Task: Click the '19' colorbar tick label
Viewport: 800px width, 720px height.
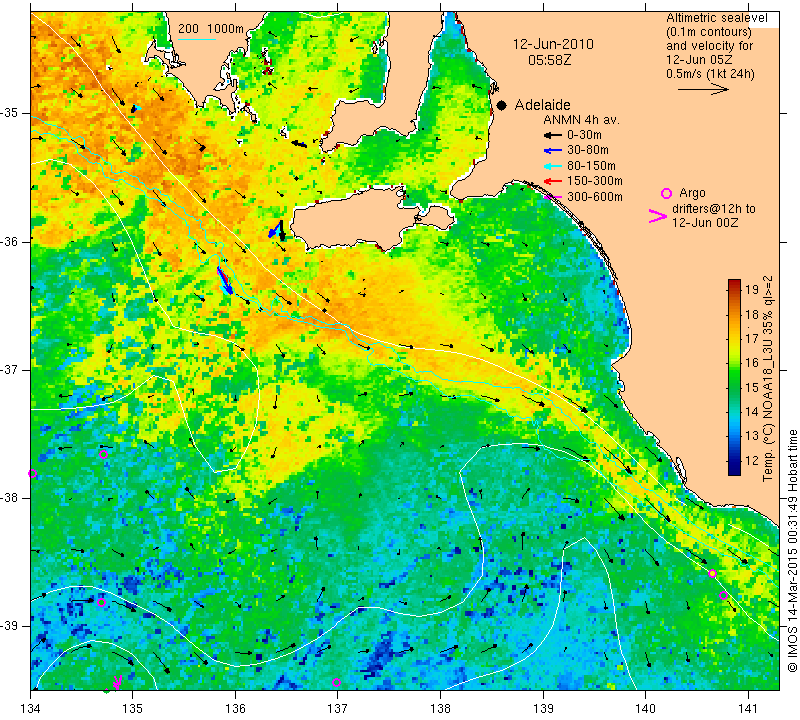Action: [x=753, y=290]
